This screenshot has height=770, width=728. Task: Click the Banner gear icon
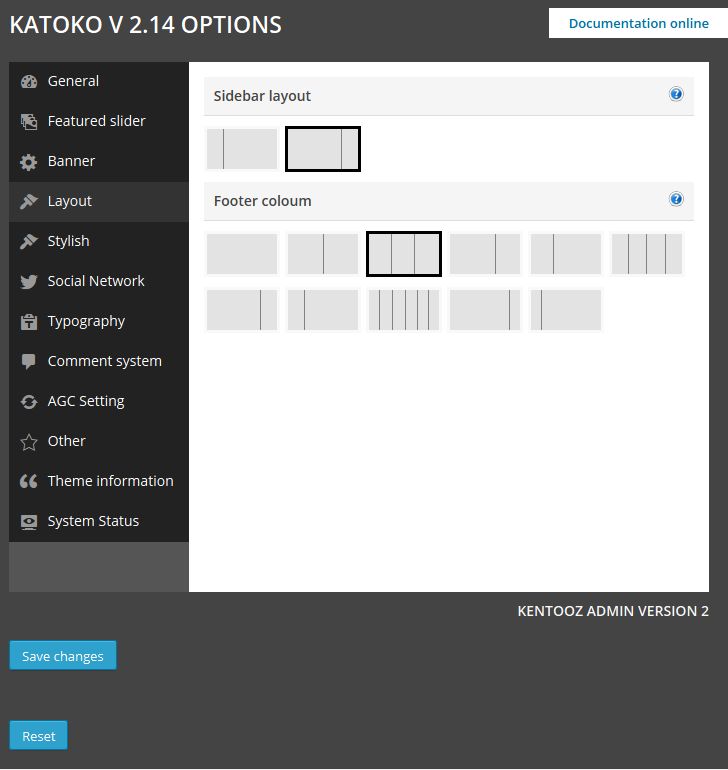pos(29,162)
